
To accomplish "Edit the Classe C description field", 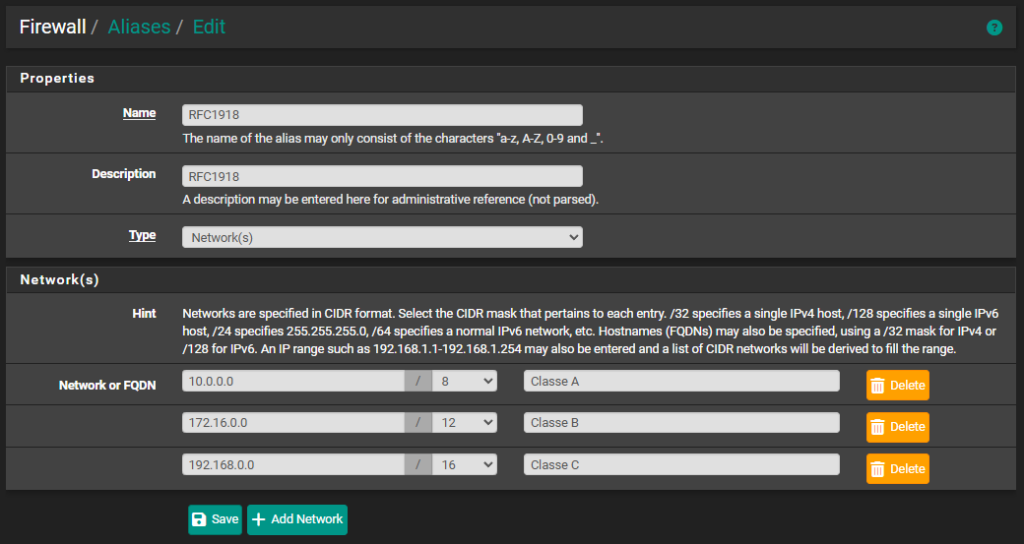I will pyautogui.click(x=681, y=465).
